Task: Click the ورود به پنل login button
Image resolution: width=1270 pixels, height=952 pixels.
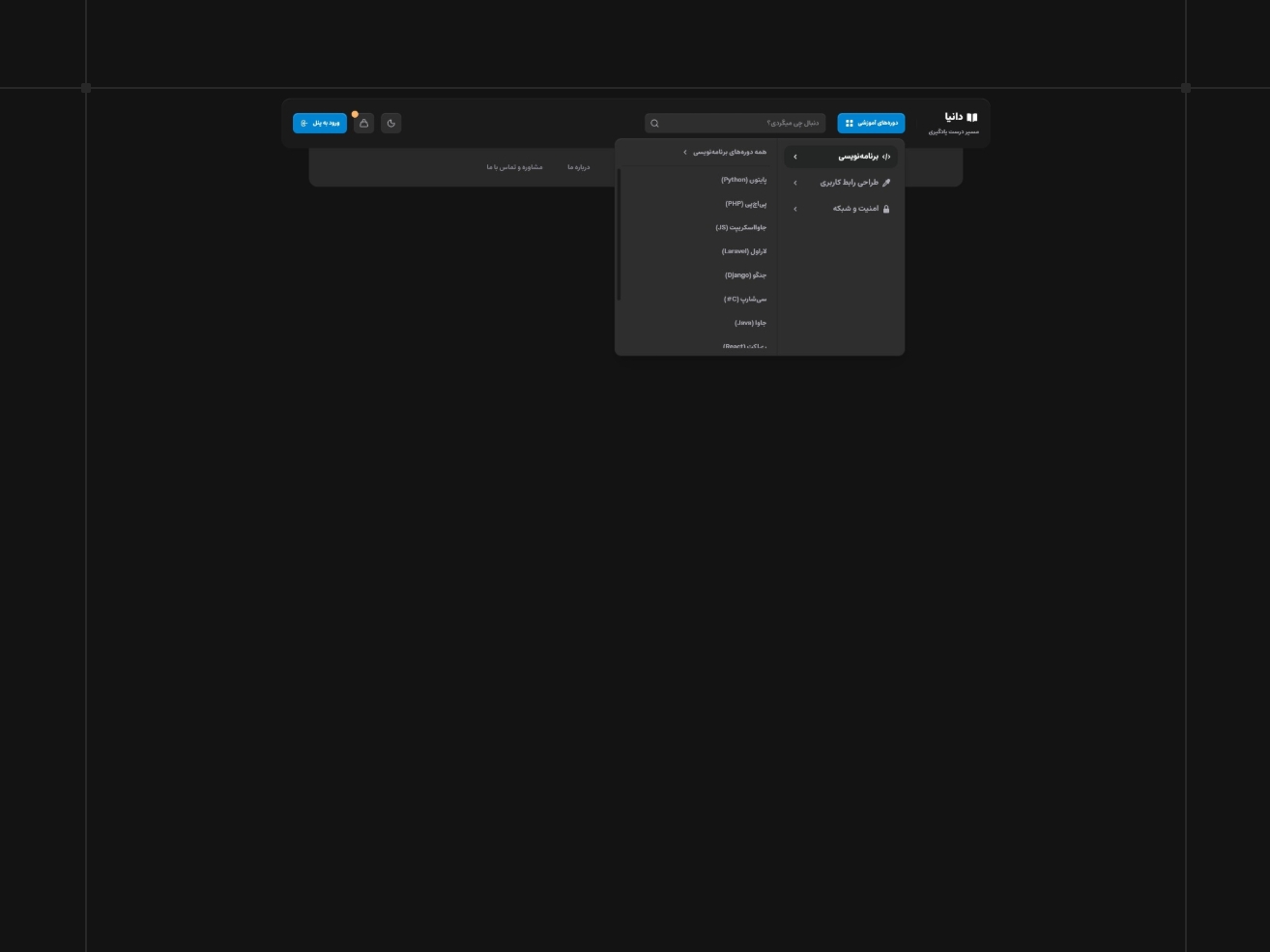Action: coord(320,123)
